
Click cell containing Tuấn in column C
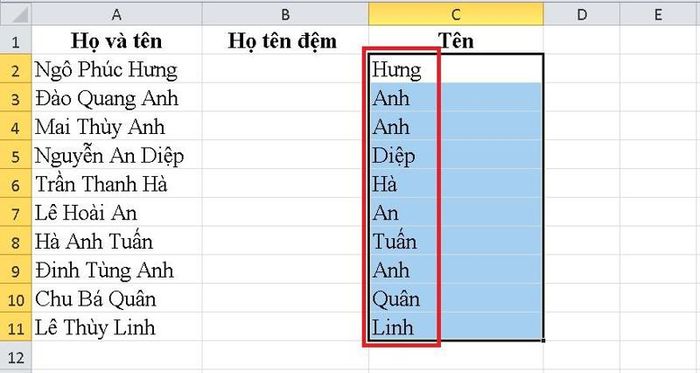tap(456, 241)
